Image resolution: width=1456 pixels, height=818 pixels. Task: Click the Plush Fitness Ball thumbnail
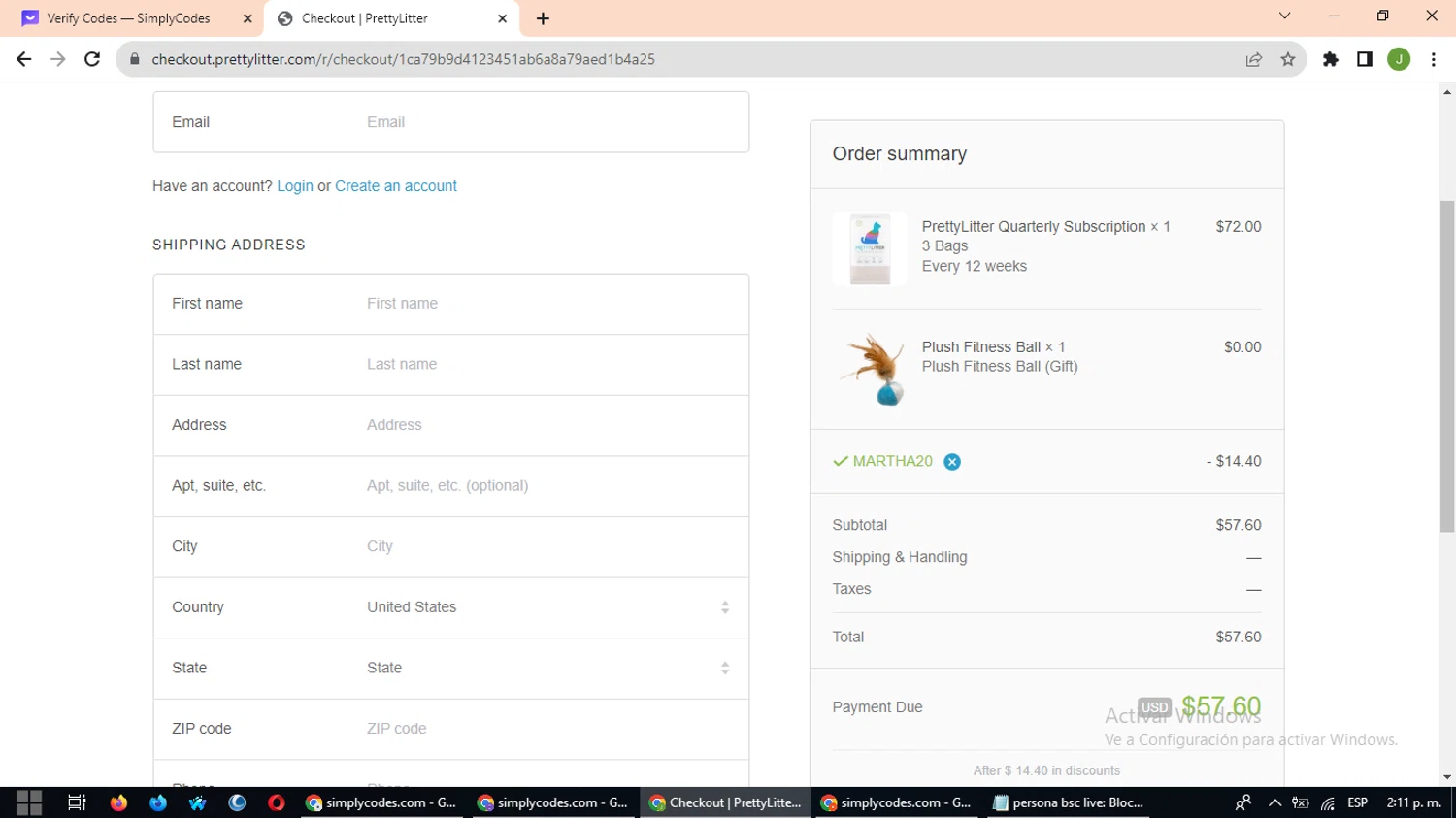[x=870, y=369]
